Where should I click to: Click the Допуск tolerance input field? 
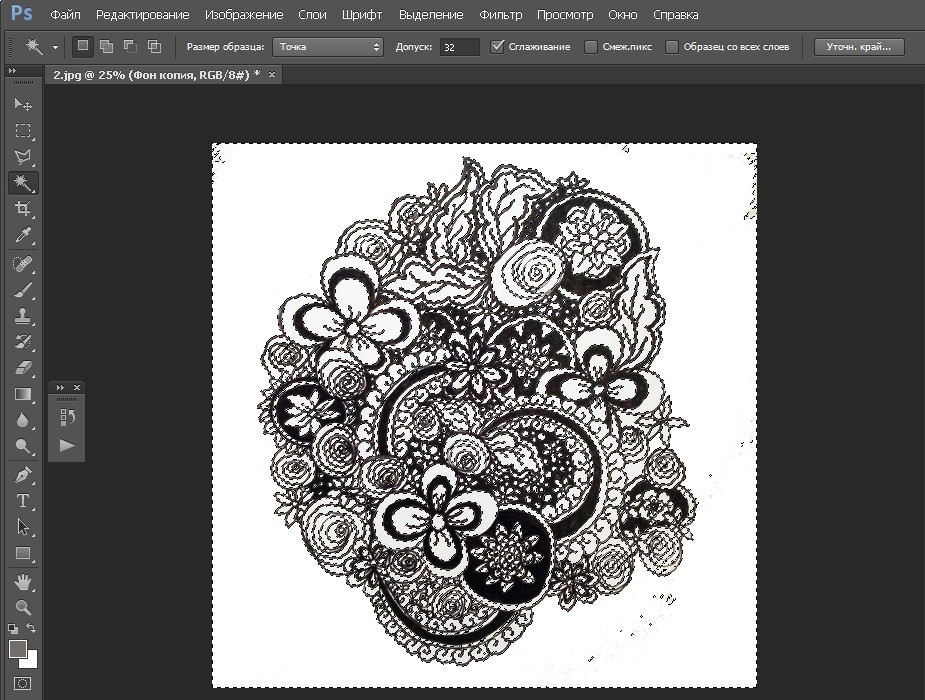[459, 47]
